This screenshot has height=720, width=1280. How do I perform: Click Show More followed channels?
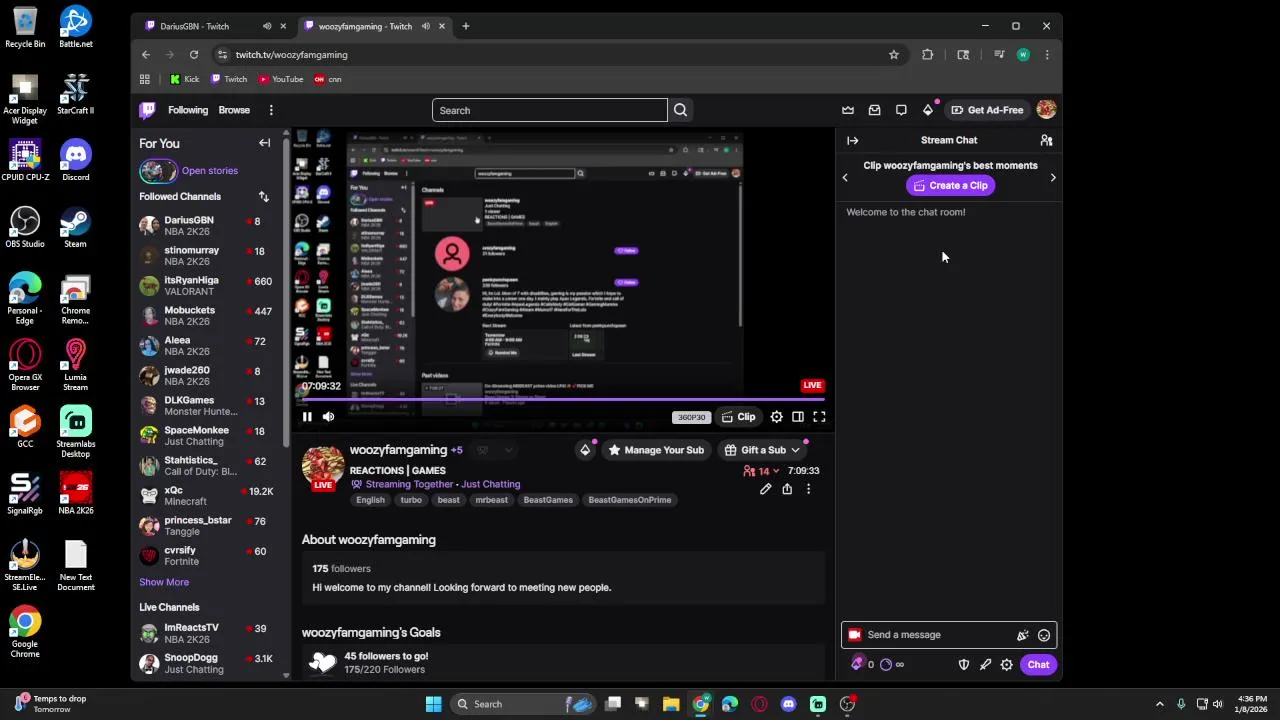[x=164, y=582]
